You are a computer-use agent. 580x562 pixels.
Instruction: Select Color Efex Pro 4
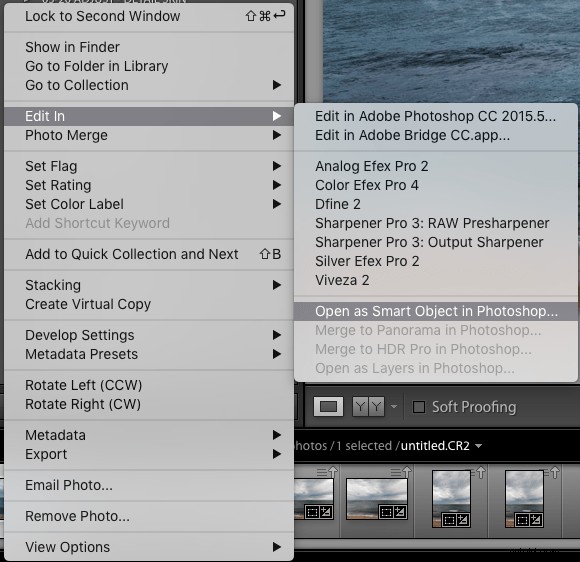tap(436, 185)
